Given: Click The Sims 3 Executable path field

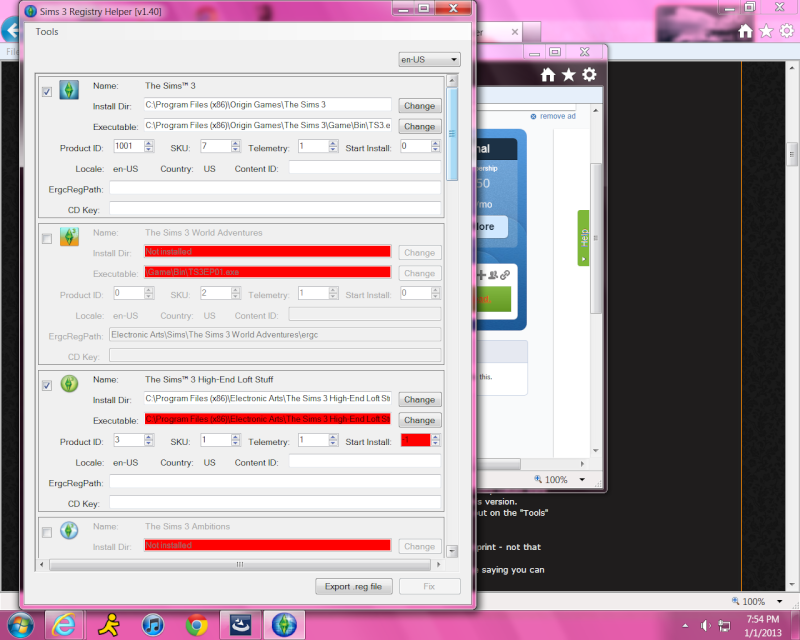Looking at the screenshot, I should tap(267, 125).
